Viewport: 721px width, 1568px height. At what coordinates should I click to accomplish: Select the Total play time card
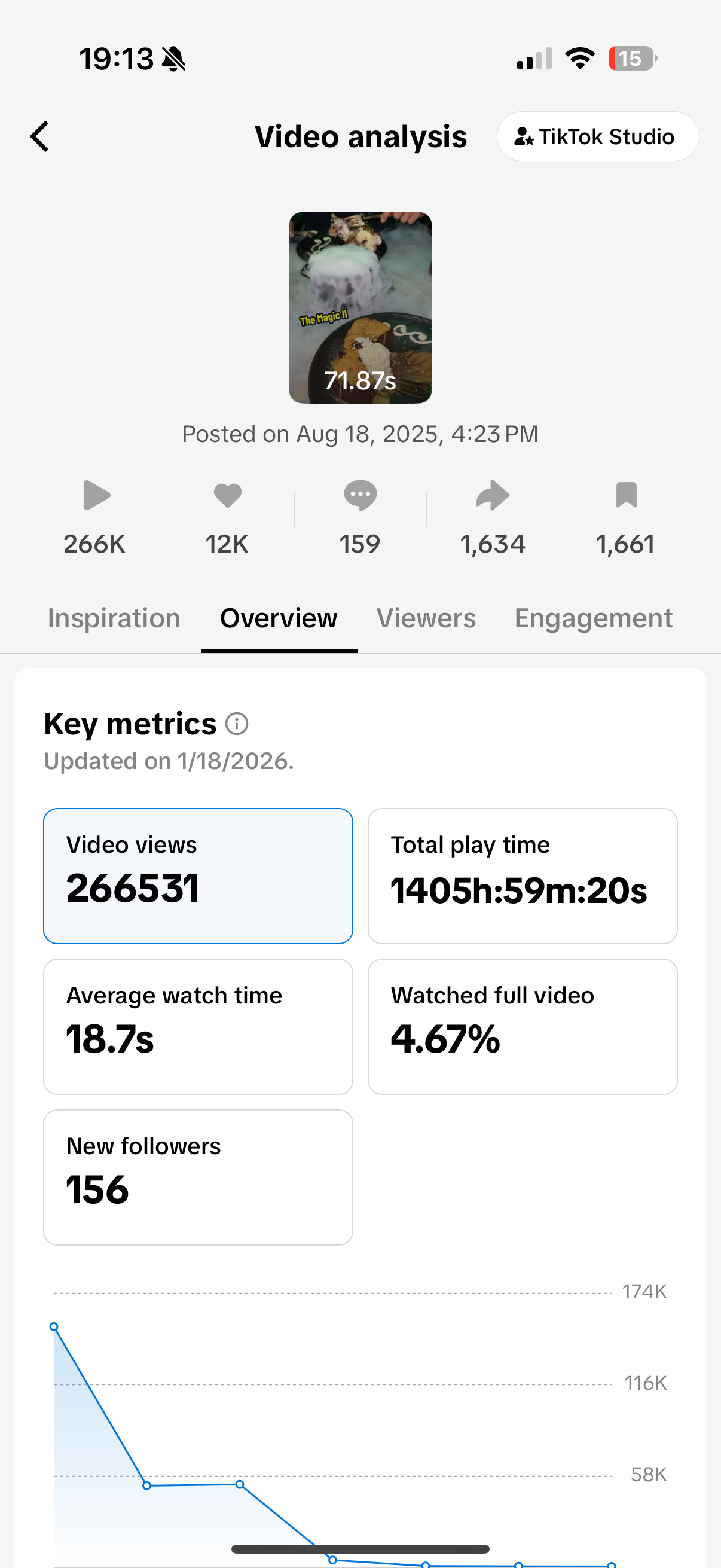[522, 876]
